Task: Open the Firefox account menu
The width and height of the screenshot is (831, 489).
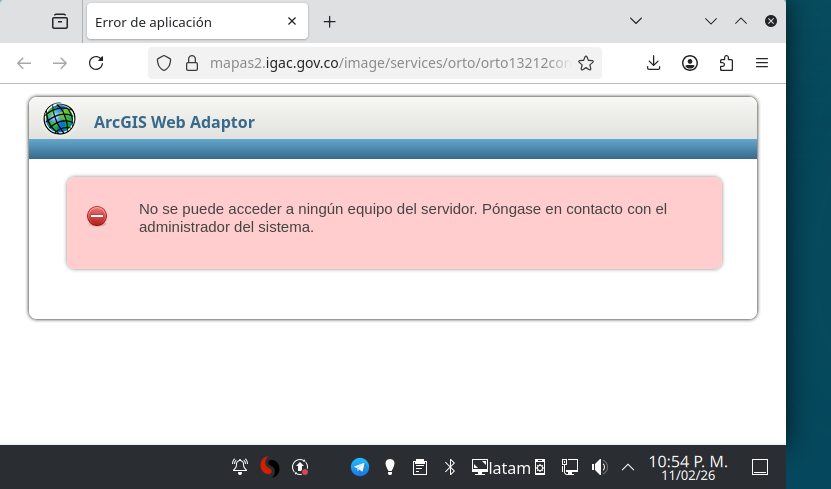Action: (689, 63)
